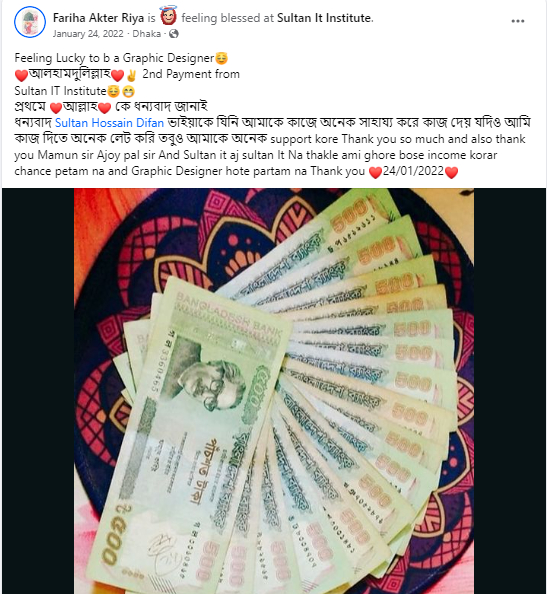Click the BANGLADESH BANK text on the note
The width and height of the screenshot is (547, 594).
[229, 315]
